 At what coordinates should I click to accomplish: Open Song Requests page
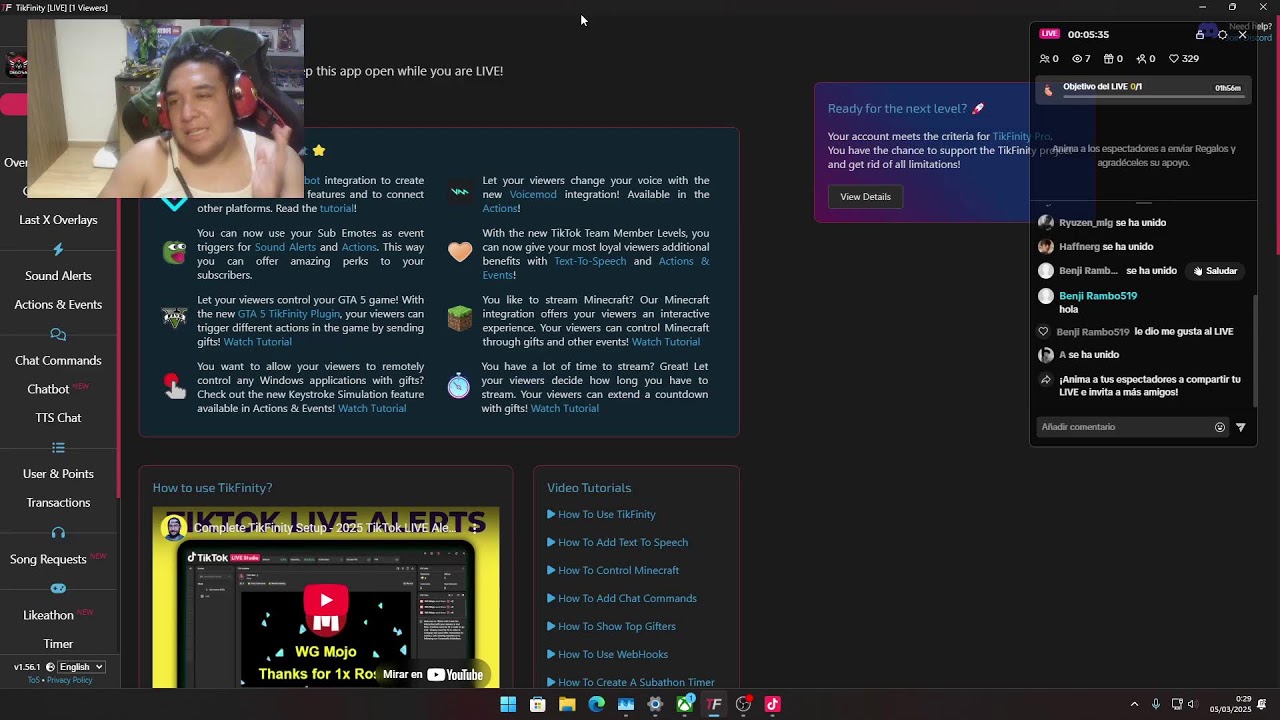click(48, 560)
